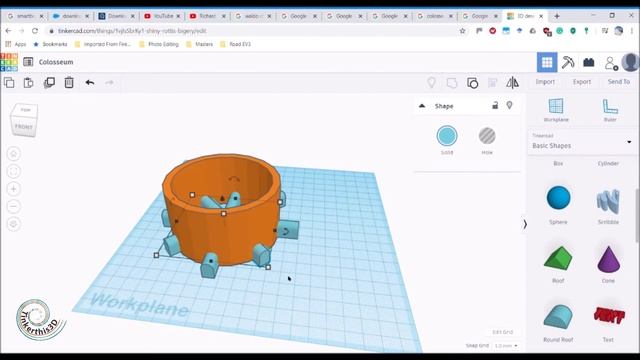Click the Copy toolbar icon

point(9,82)
